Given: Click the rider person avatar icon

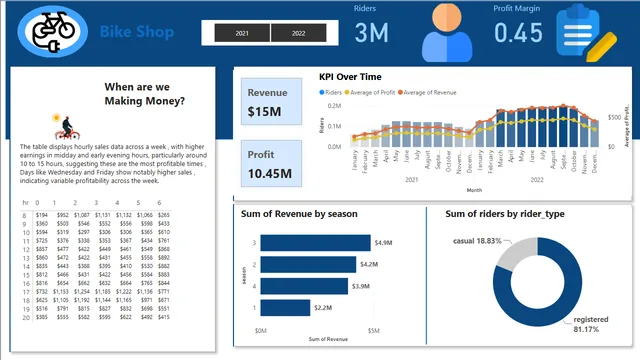Looking at the screenshot, I should (x=447, y=33).
